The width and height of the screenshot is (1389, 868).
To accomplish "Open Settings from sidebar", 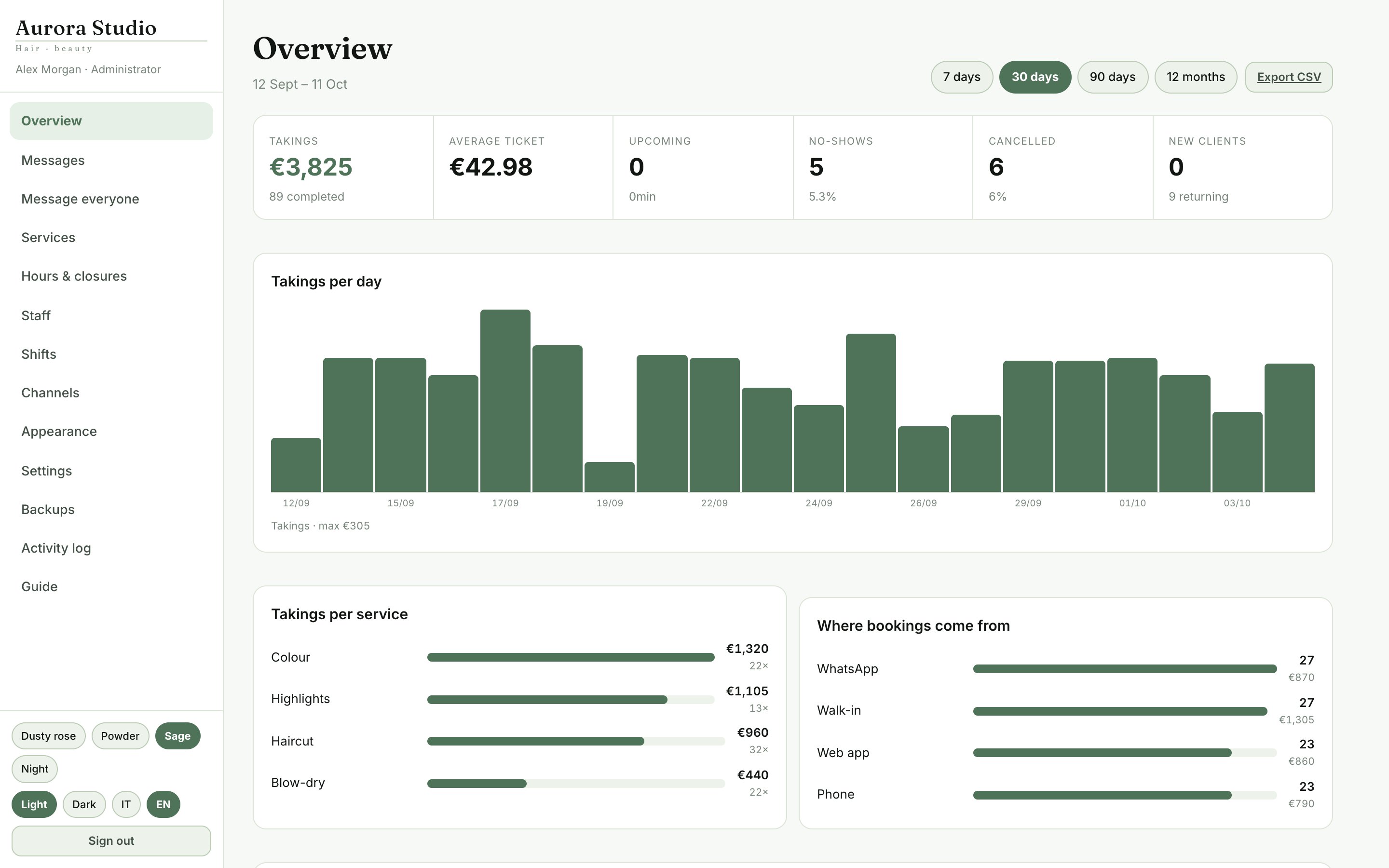I will click(x=111, y=470).
